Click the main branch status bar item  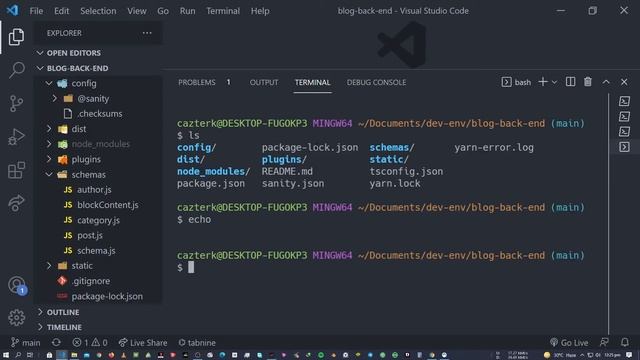click(x=25, y=342)
